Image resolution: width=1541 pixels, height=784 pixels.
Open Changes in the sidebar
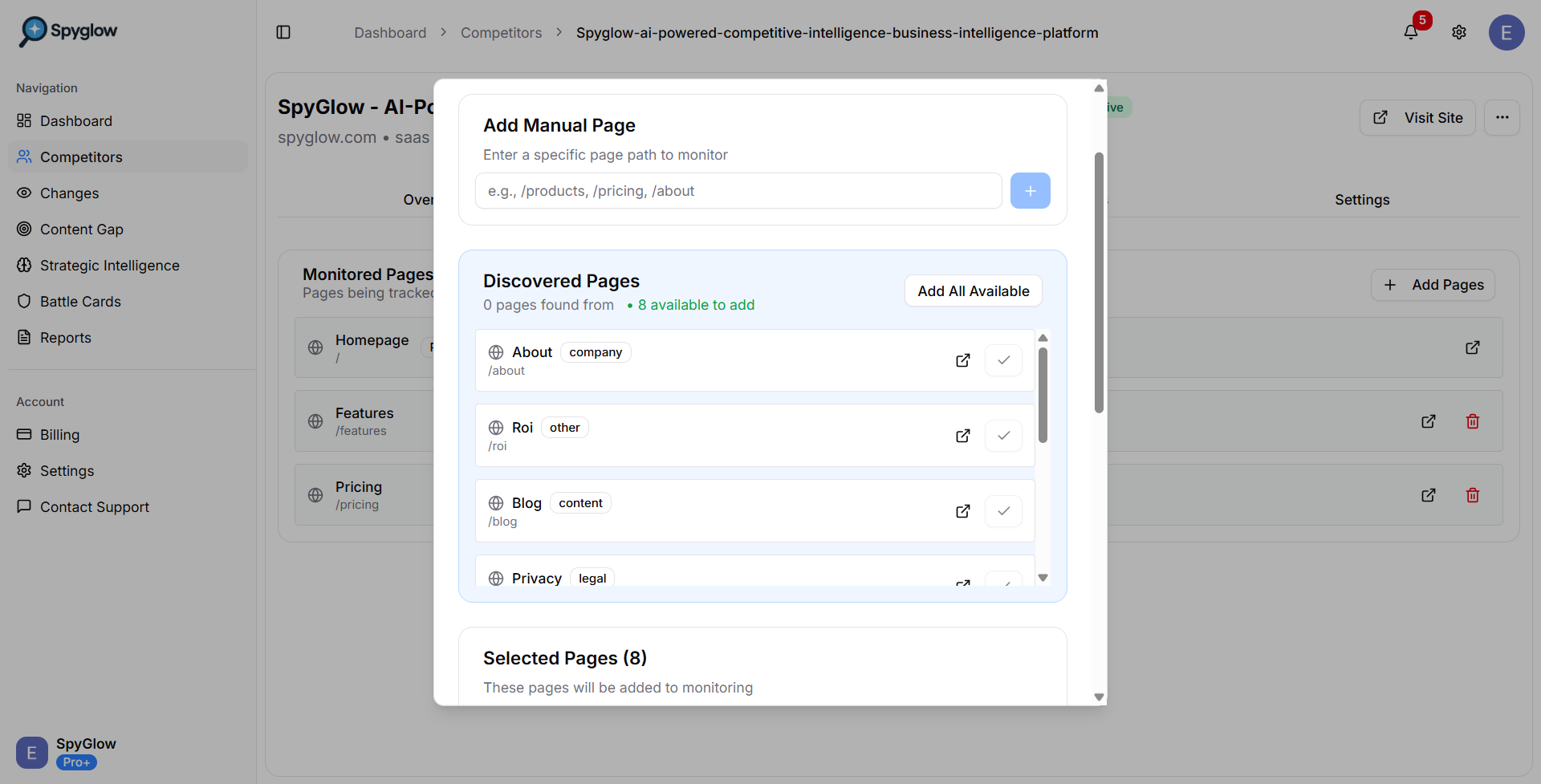tap(128, 193)
